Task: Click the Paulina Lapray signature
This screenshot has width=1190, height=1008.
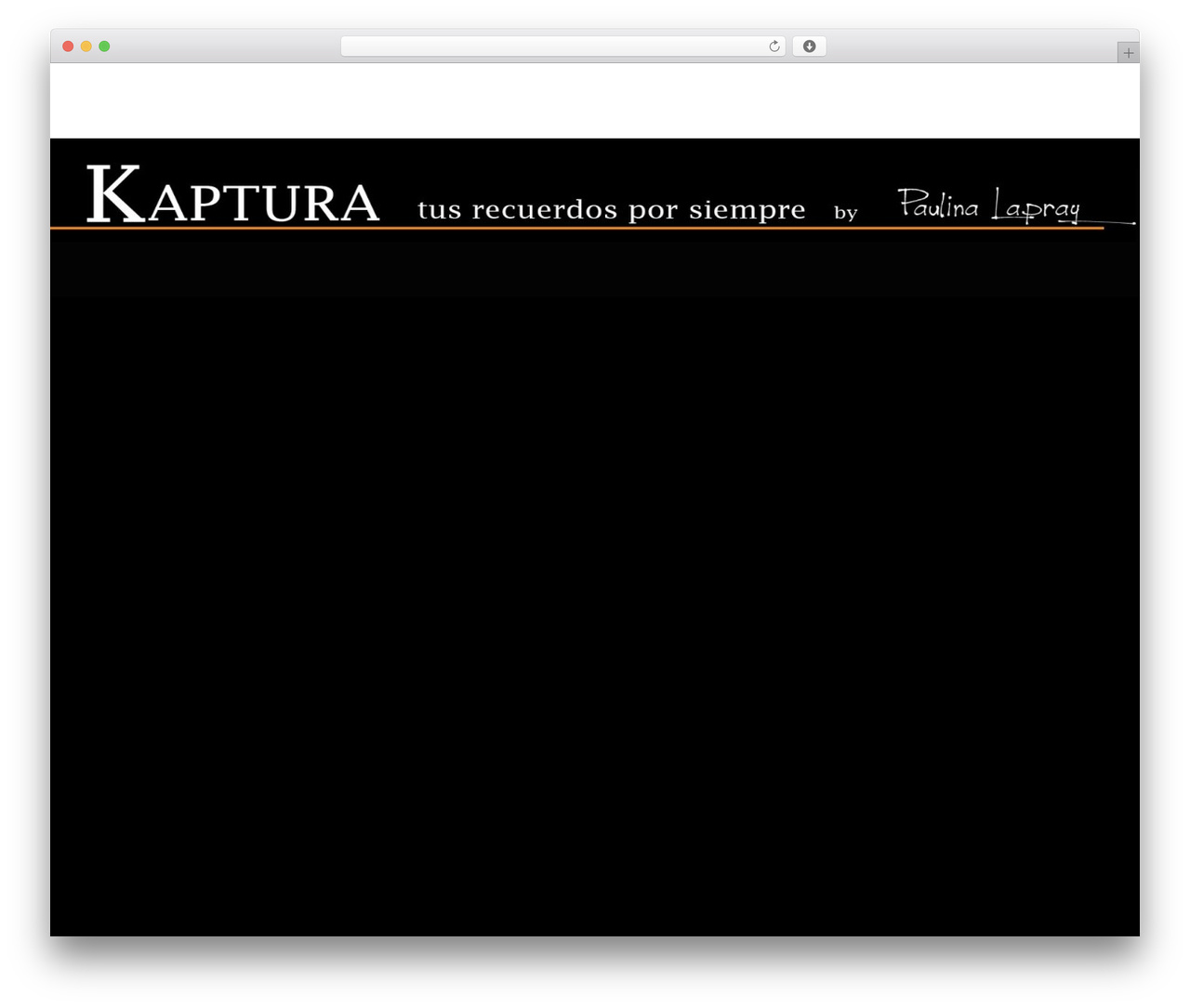Action: click(x=1016, y=205)
